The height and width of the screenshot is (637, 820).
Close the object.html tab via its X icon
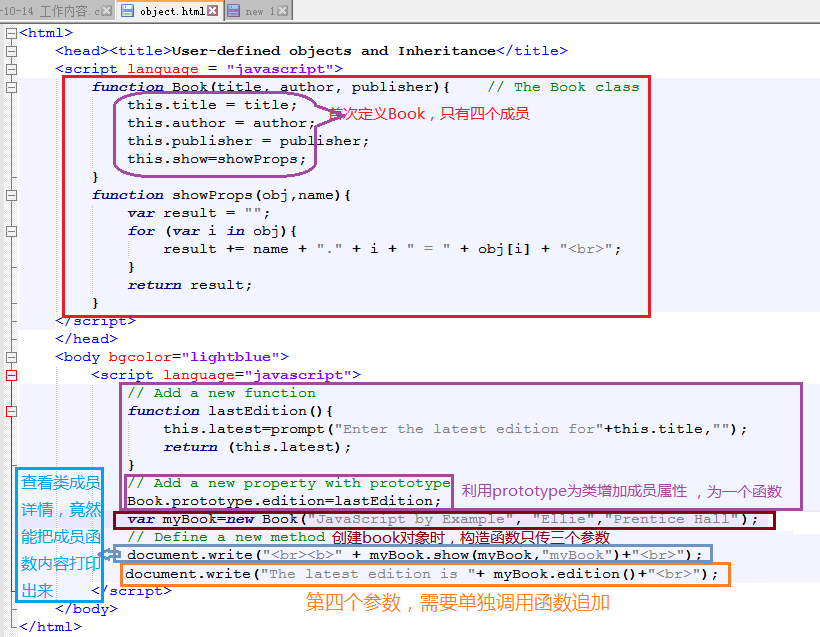(x=211, y=11)
